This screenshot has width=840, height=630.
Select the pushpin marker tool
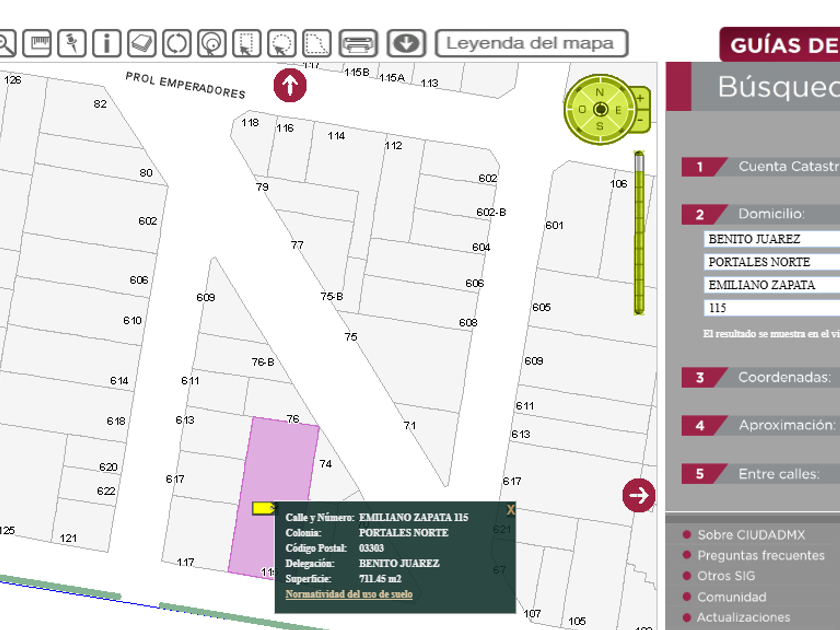72,43
